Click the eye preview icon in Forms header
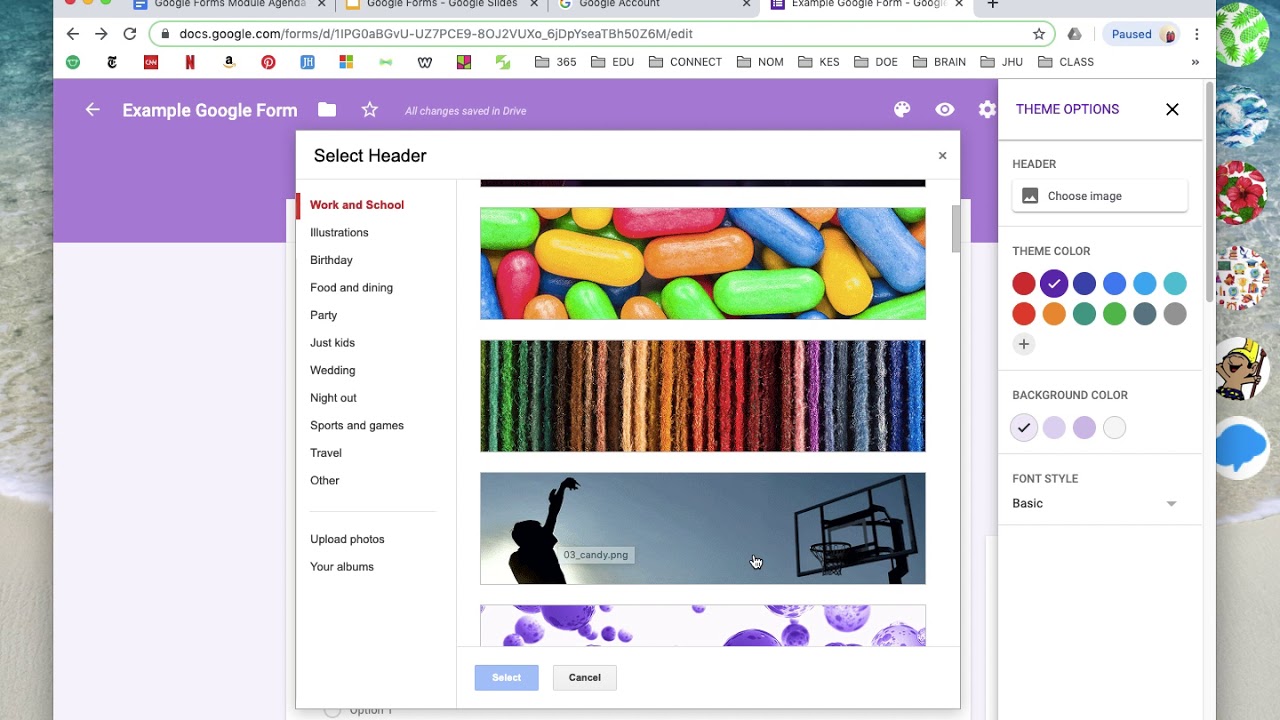 pos(945,110)
